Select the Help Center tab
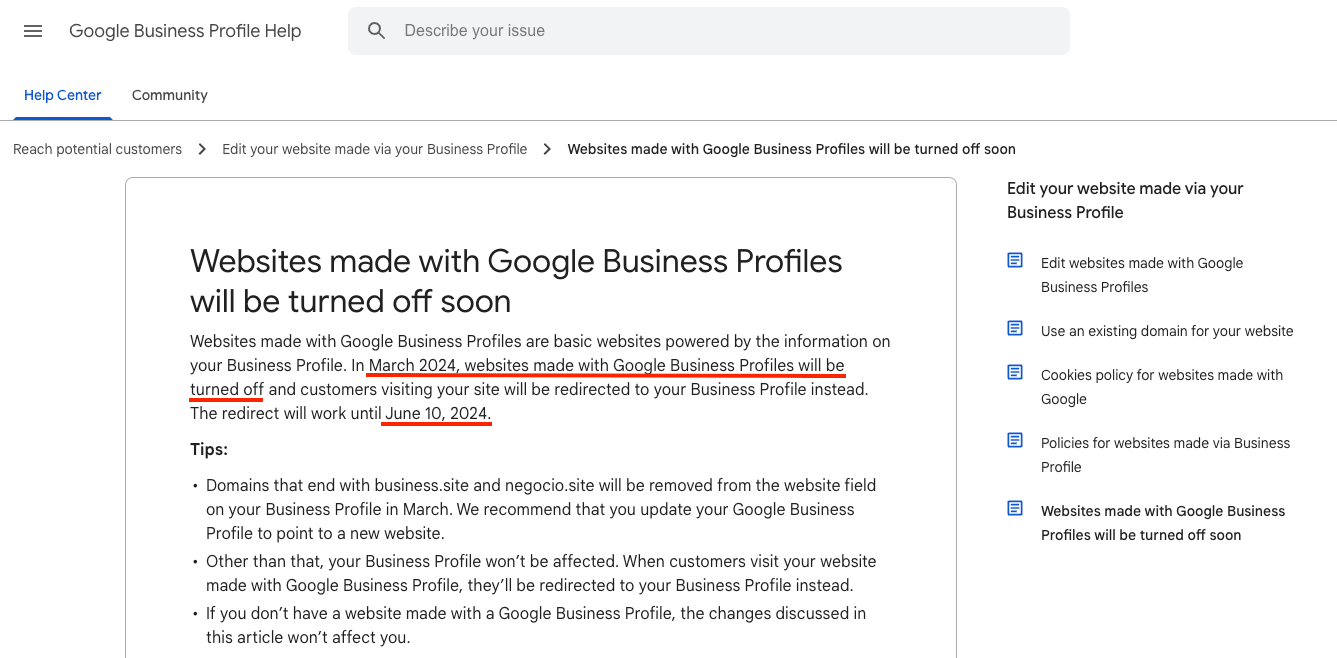This screenshot has height=658, width=1337. (63, 95)
